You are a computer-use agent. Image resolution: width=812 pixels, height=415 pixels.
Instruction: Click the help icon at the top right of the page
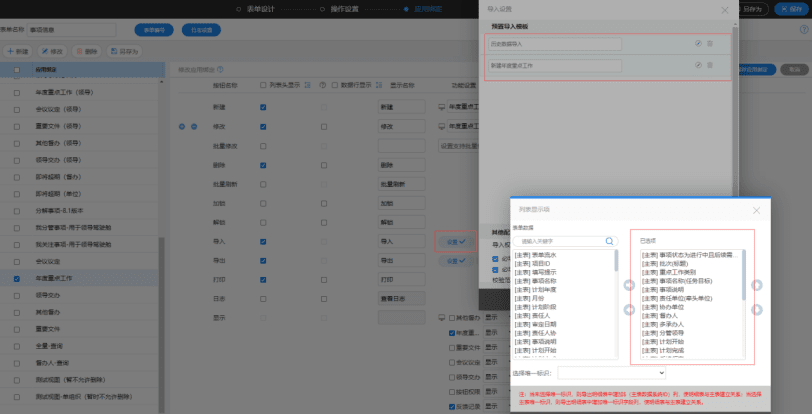[x=804, y=30]
